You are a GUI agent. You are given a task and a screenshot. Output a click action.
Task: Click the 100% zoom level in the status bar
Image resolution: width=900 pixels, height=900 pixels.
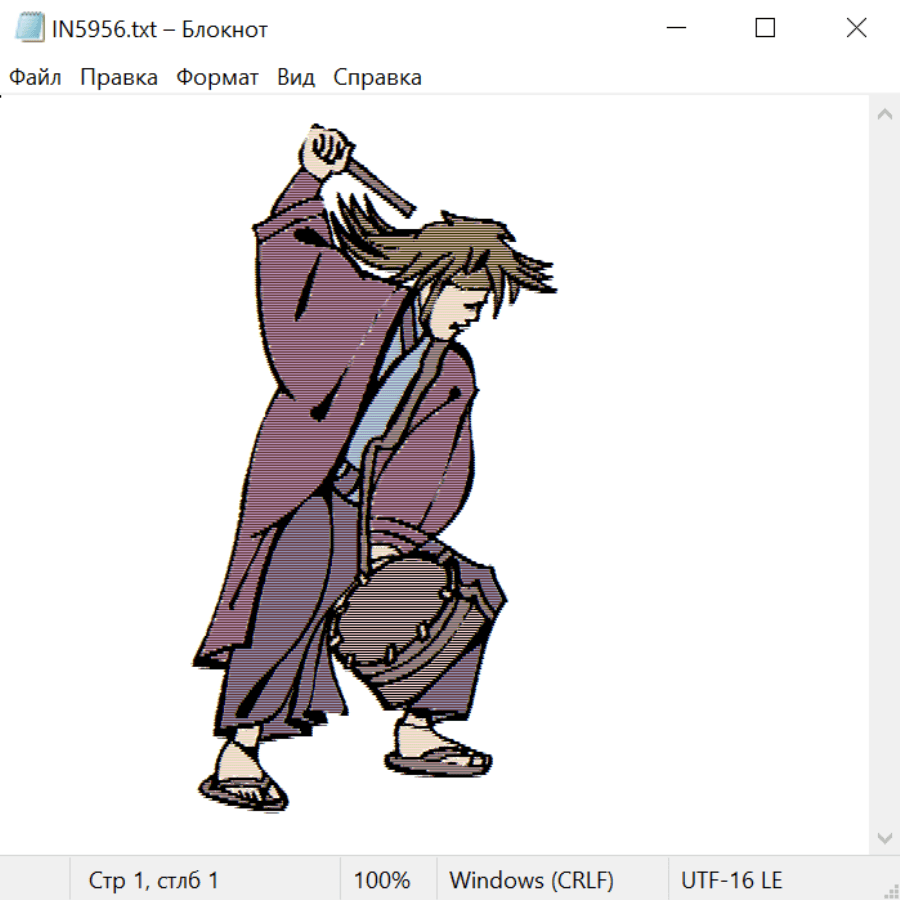click(382, 881)
